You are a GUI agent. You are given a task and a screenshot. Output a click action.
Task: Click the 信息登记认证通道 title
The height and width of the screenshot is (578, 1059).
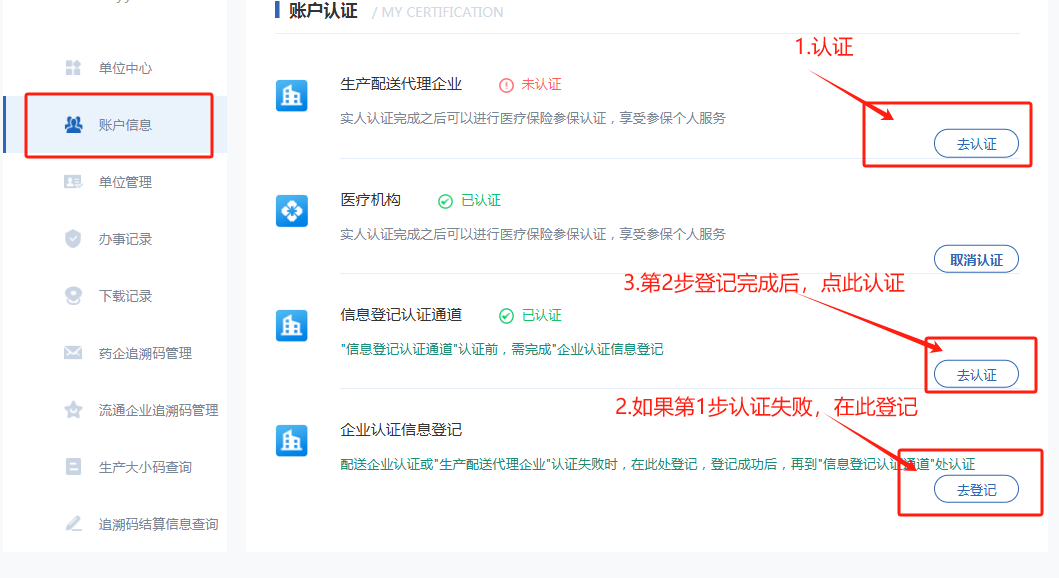click(401, 315)
